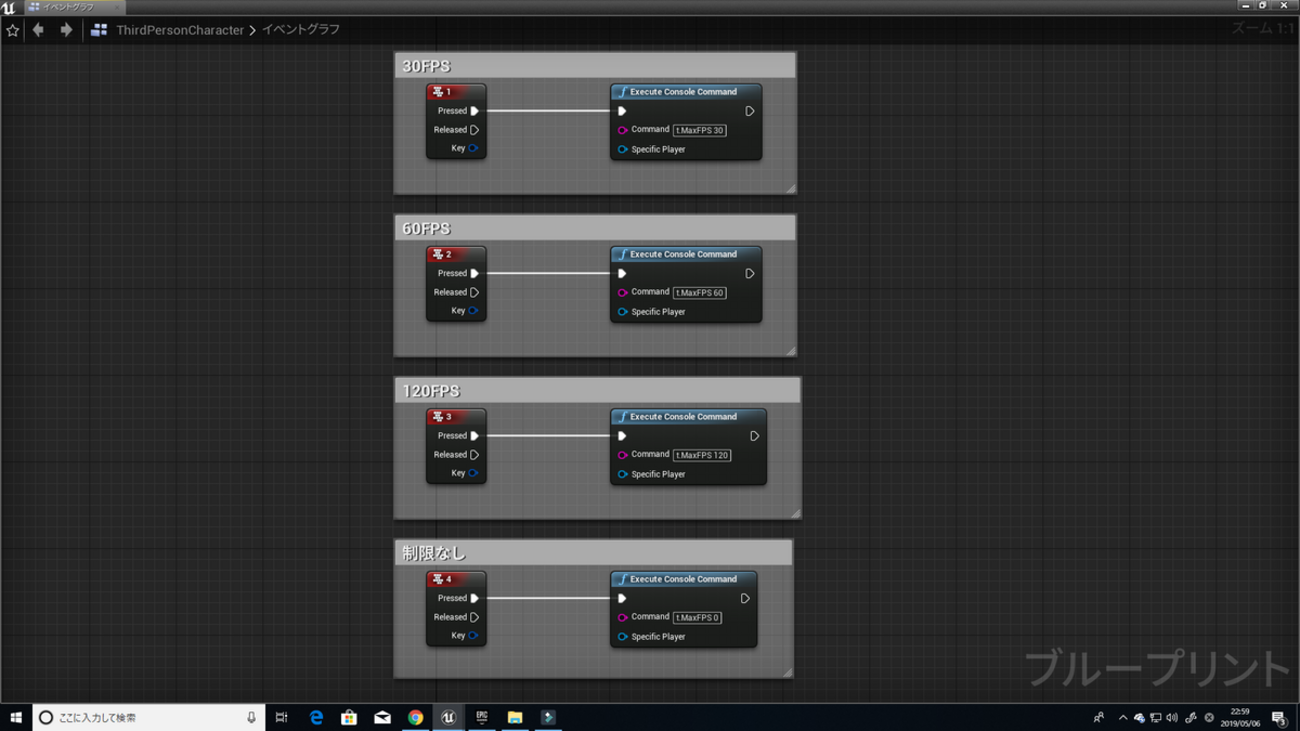Click the 30FPS comment box corner handle
1300x731 pixels.
(790, 188)
